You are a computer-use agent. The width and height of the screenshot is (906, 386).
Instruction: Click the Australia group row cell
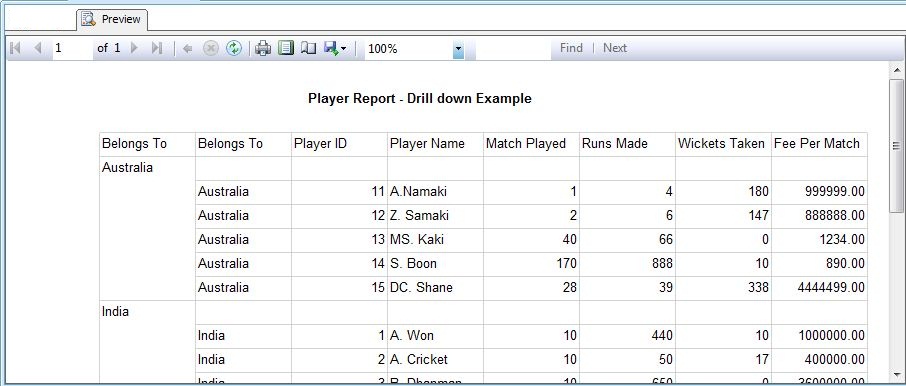coord(147,168)
